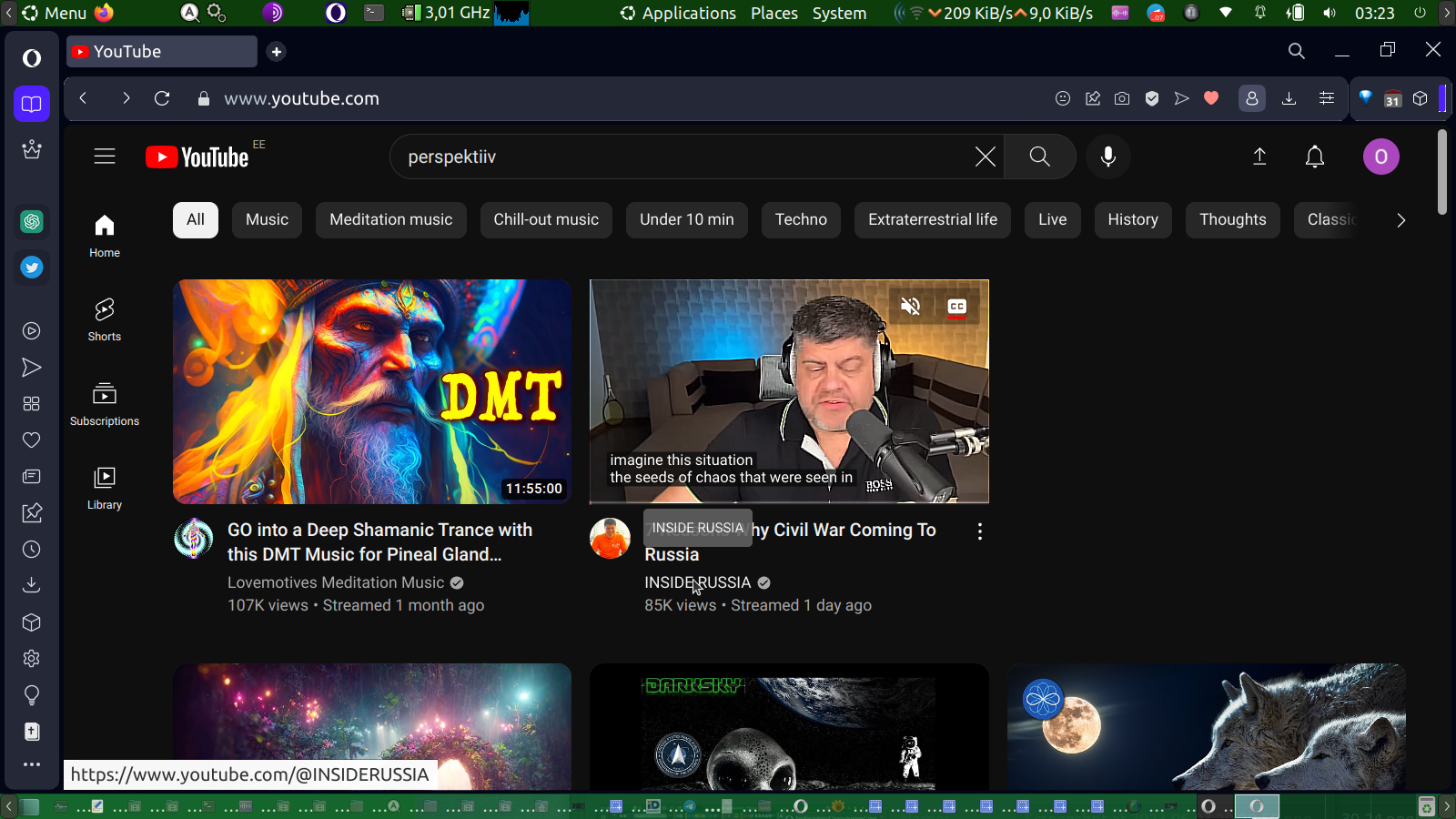
Task: Open the purple account avatar menu
Action: pos(1380,157)
